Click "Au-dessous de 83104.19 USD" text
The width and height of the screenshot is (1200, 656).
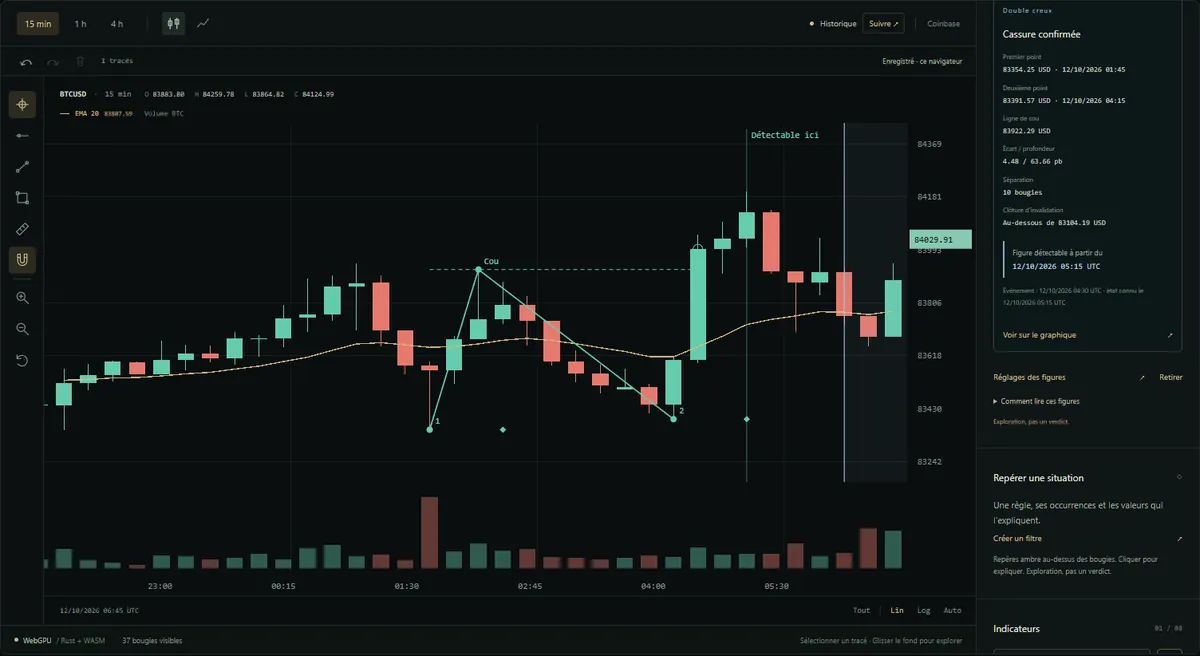pos(1054,223)
